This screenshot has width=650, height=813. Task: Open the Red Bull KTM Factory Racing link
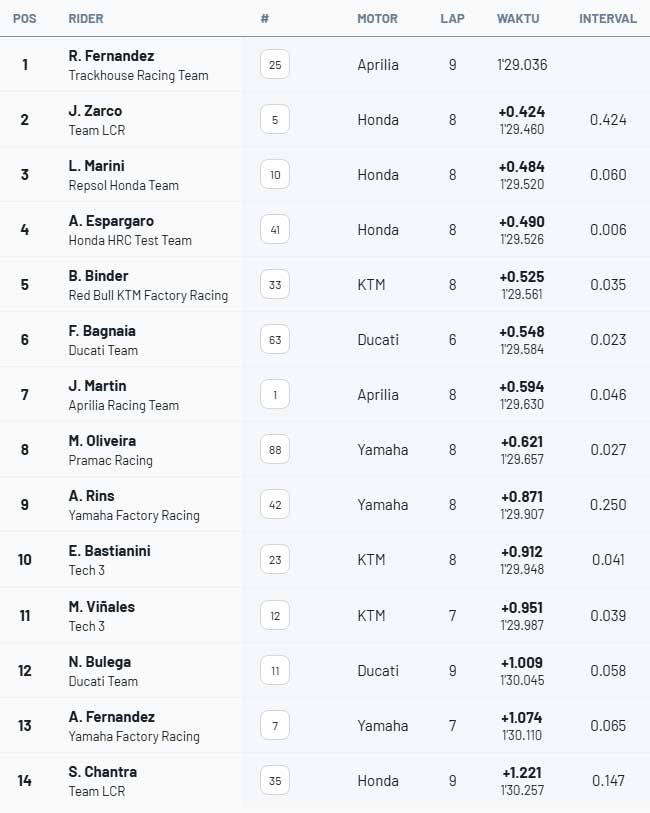point(148,296)
